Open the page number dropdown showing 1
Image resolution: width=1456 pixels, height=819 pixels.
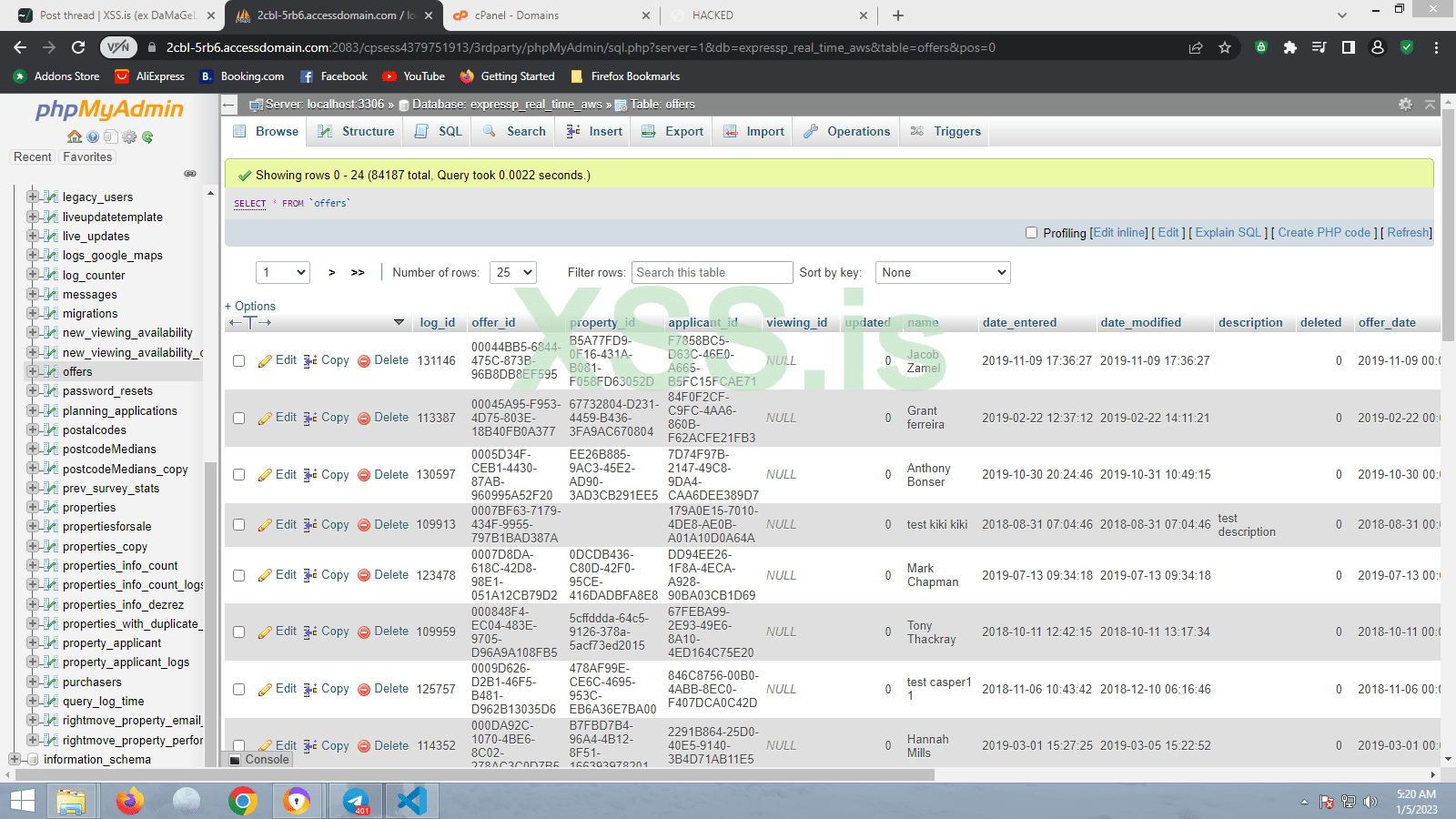[x=283, y=272]
